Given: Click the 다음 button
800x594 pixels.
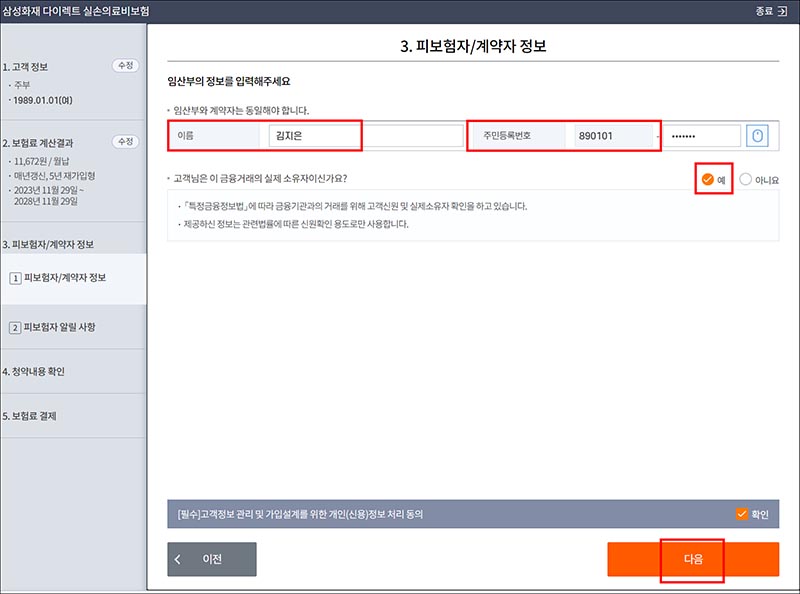Looking at the screenshot, I should pos(693,560).
